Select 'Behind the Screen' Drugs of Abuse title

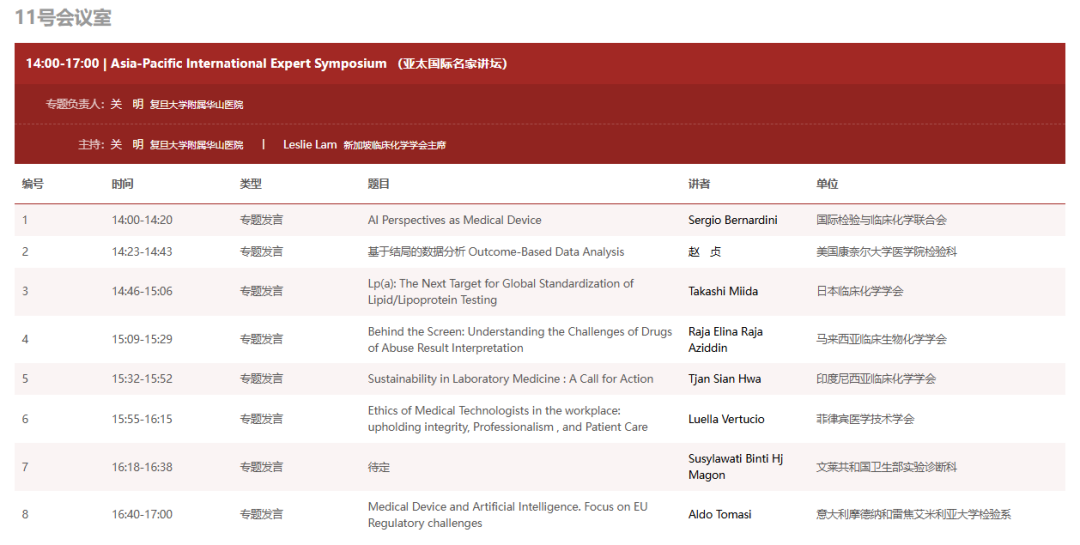point(520,340)
